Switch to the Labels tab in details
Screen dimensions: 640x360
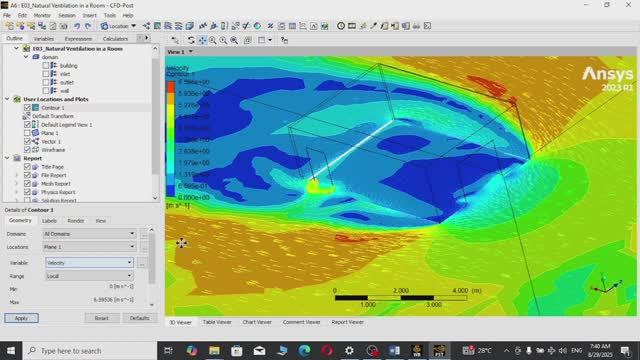pos(49,221)
